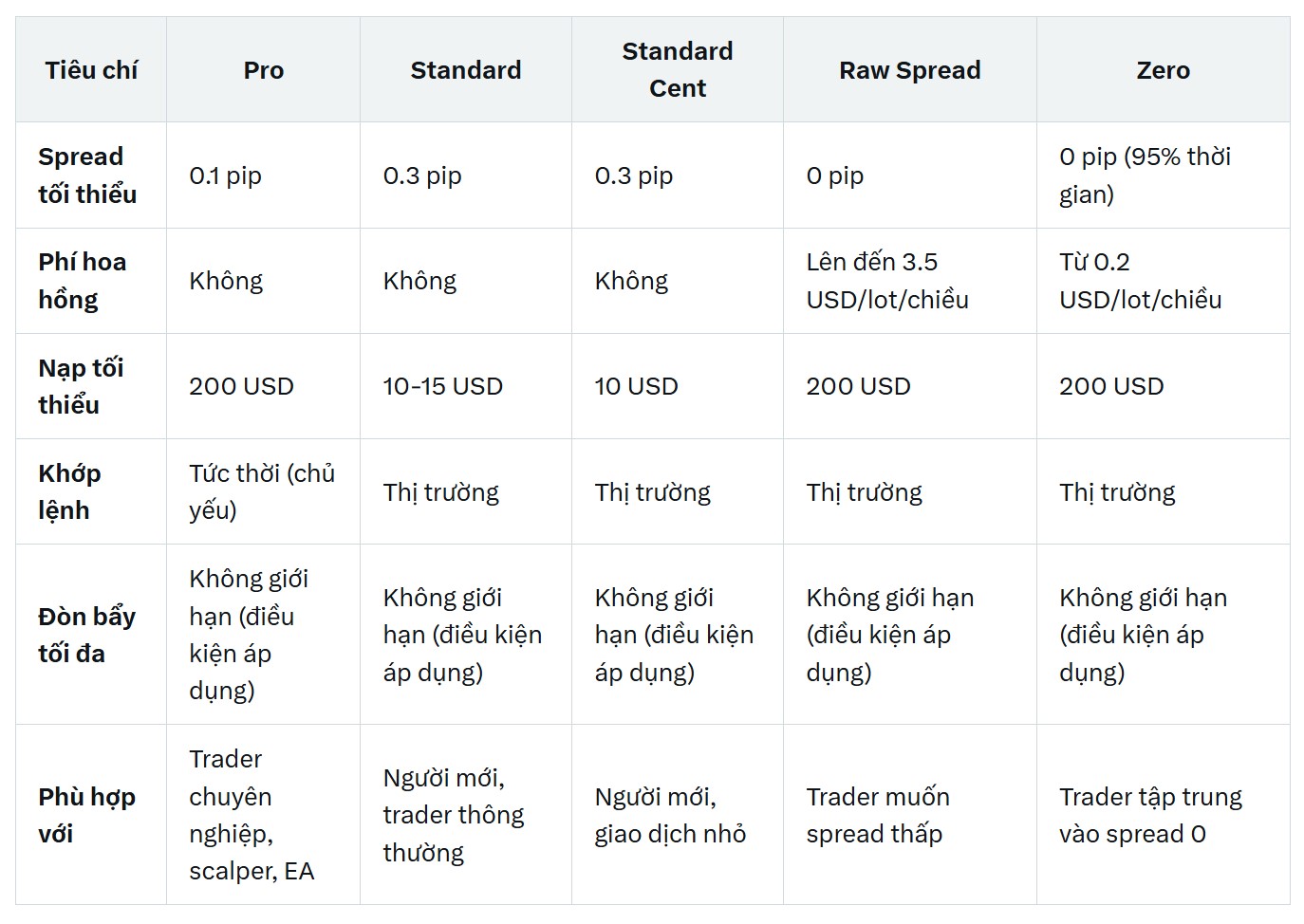The height and width of the screenshot is (924, 1304).
Task: Click the Tức thời (chủ yếu) cell
Action: tap(263, 491)
